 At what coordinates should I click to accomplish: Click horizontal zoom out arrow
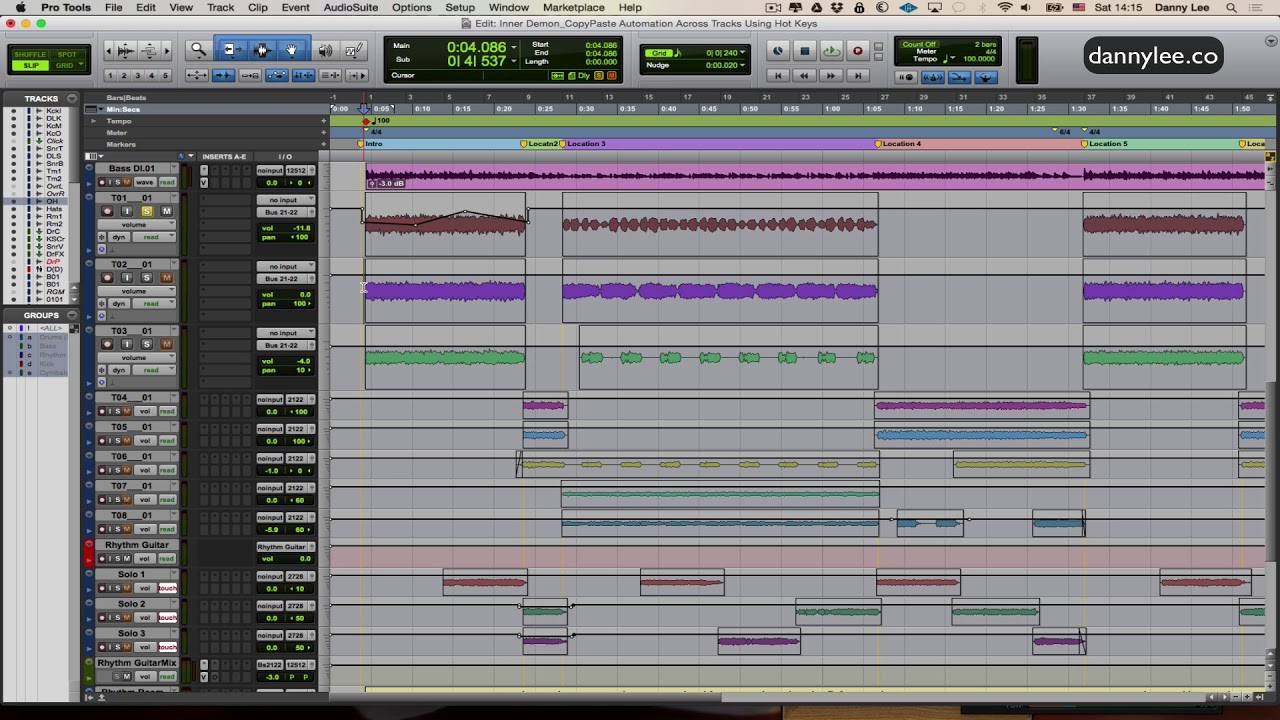click(111, 50)
